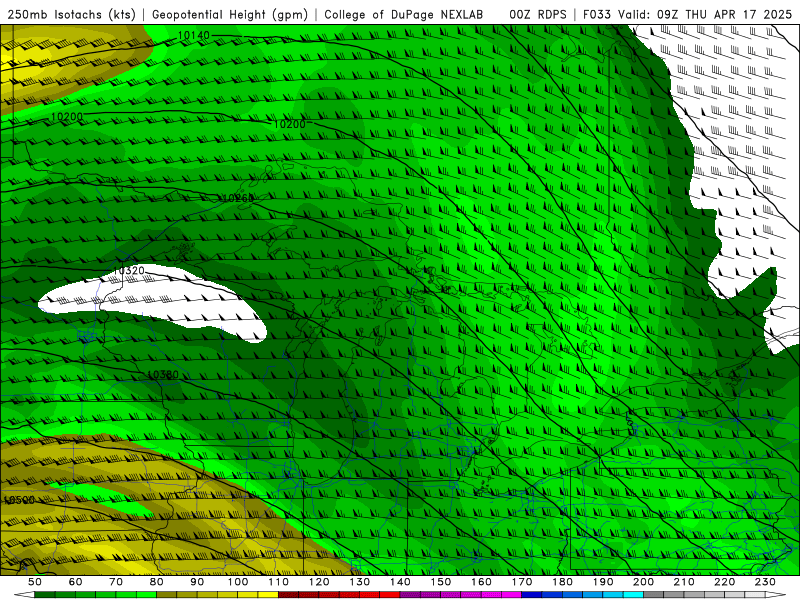Click the 10140 height contour label
The height and width of the screenshot is (600, 800).
click(193, 35)
